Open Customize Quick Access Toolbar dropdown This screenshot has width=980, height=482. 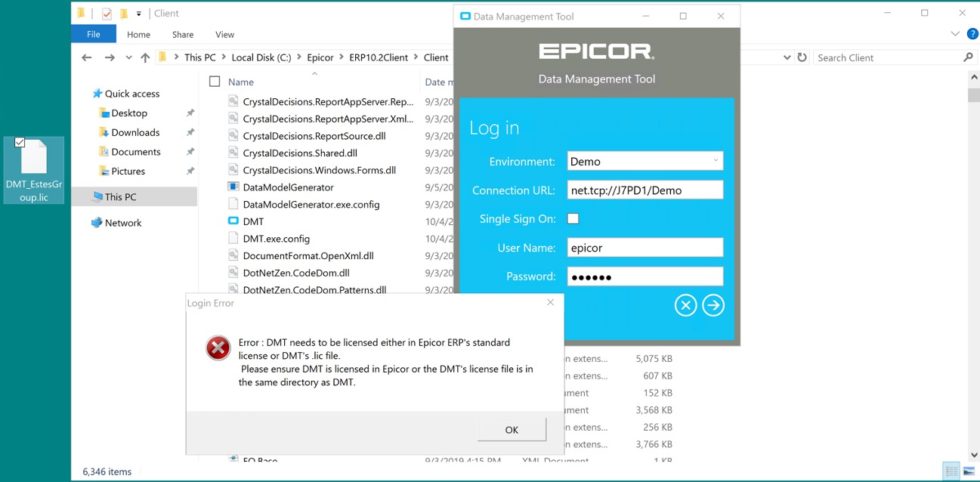coord(138,13)
